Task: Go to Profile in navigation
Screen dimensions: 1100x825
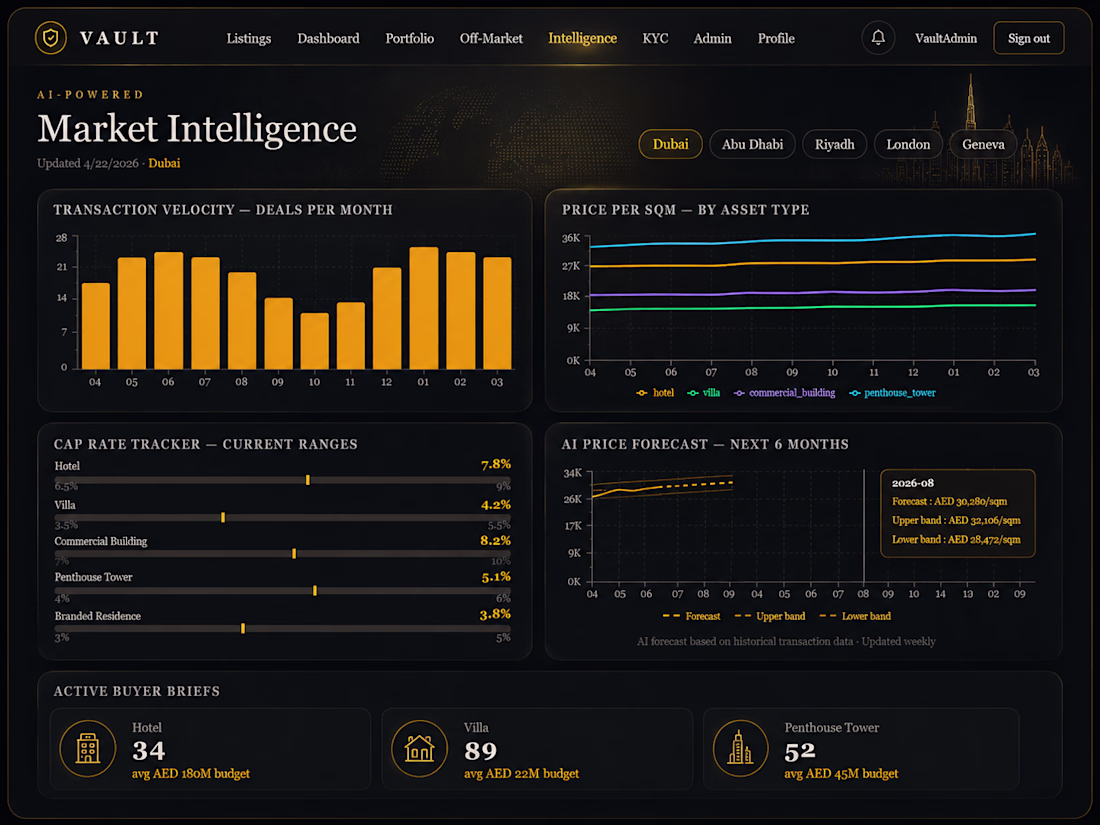Action: [x=776, y=39]
